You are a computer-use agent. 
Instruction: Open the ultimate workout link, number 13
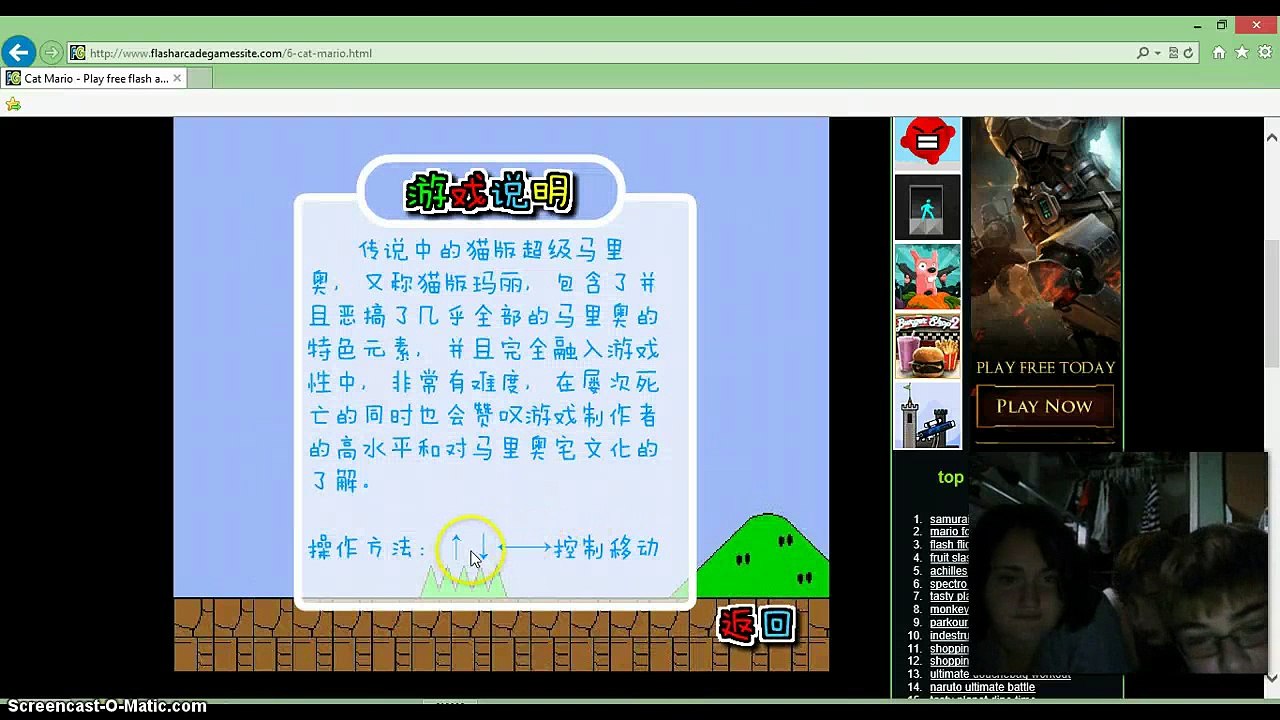[1000, 674]
